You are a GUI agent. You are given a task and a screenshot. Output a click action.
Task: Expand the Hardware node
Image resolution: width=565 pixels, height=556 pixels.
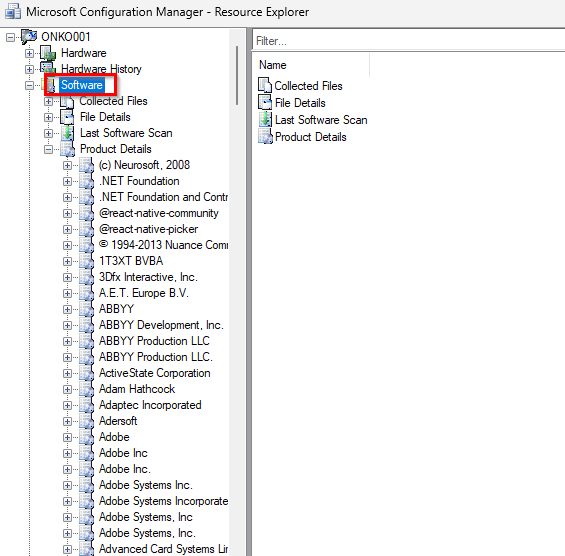(29, 53)
